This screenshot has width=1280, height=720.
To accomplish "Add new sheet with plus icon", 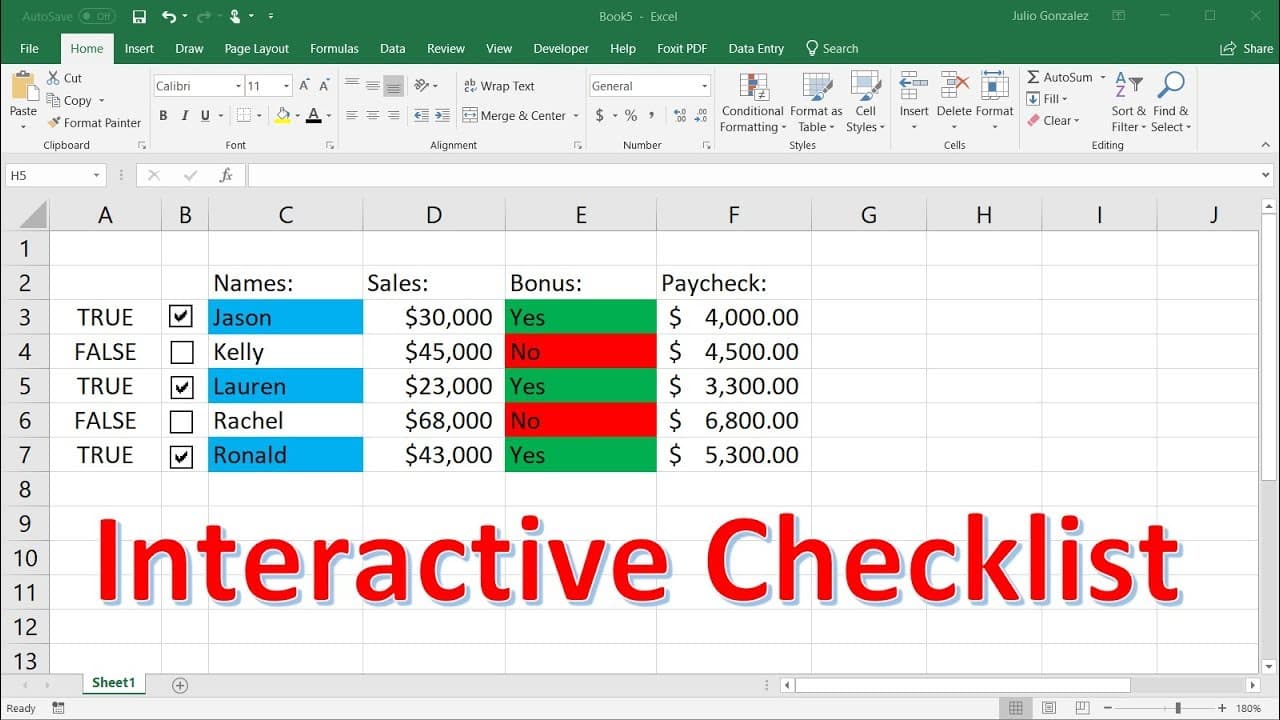I will 180,685.
